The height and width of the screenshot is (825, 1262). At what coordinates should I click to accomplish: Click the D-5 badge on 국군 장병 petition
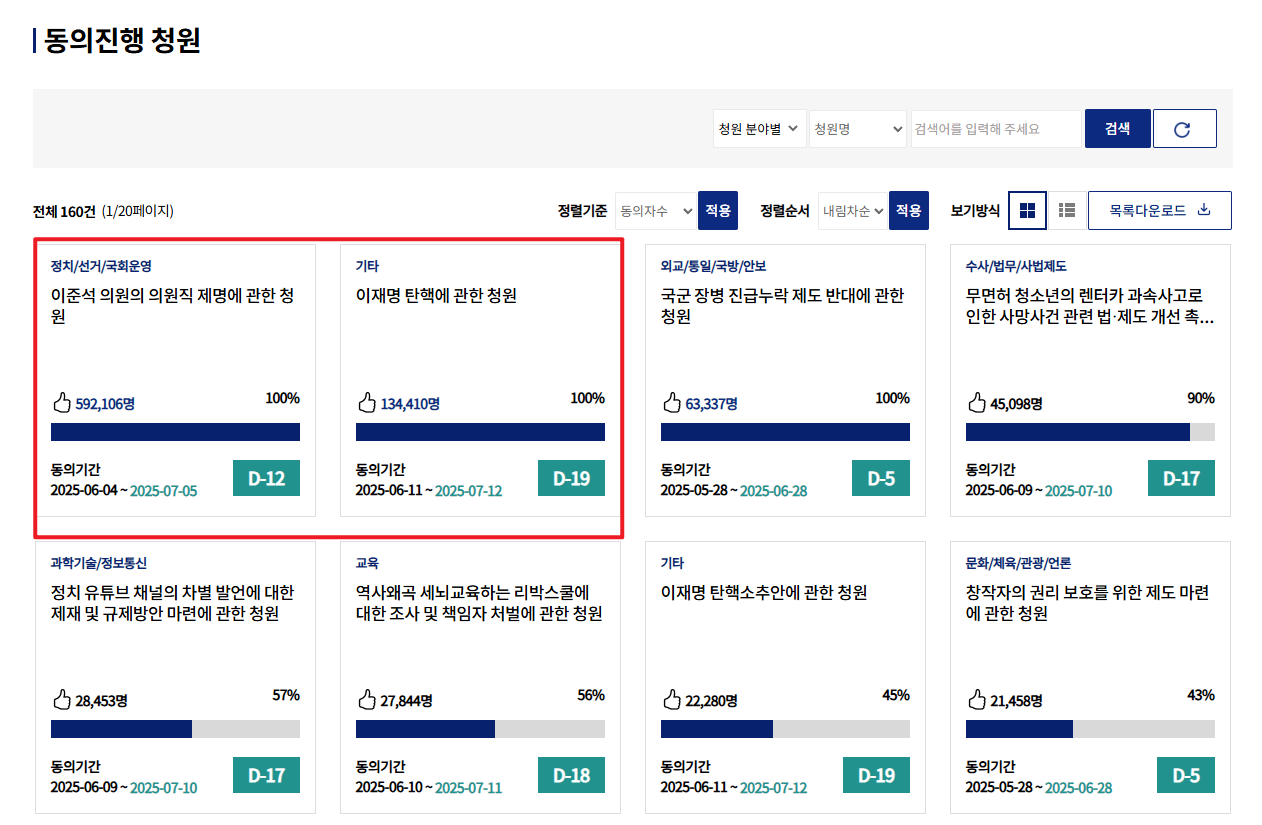[x=880, y=478]
